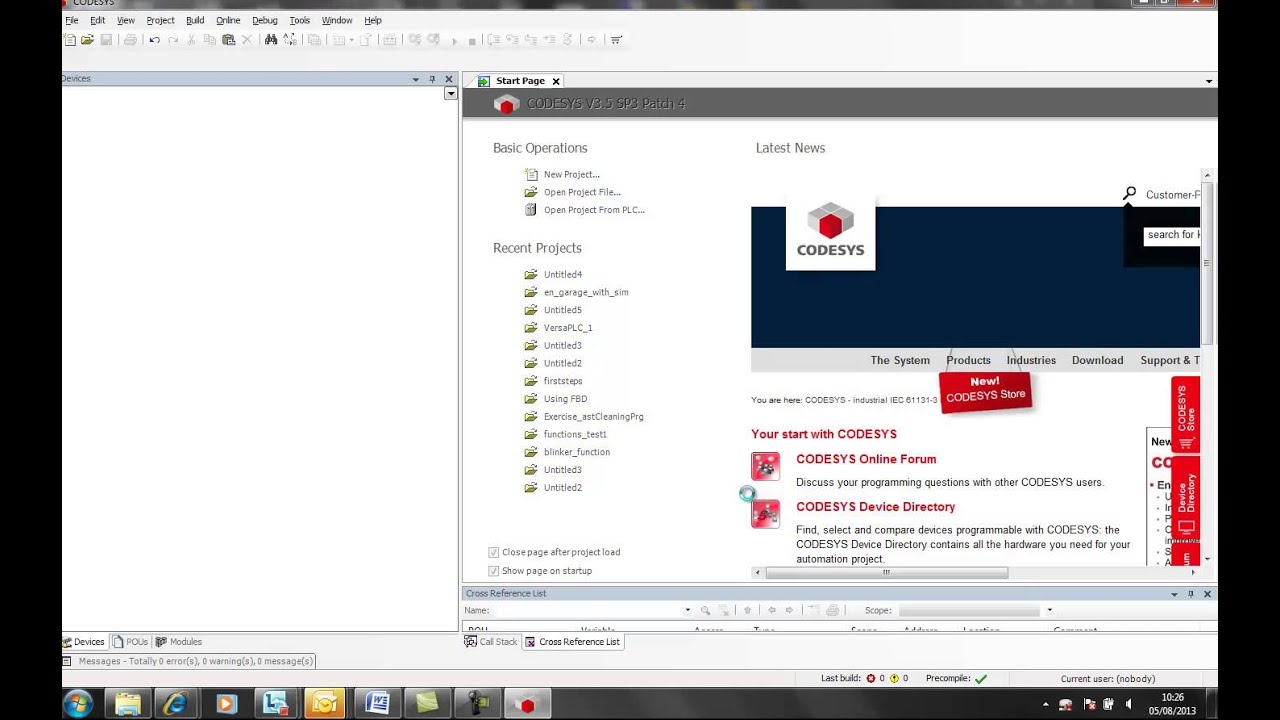Click the Open Project From PLC... link

click(x=594, y=210)
